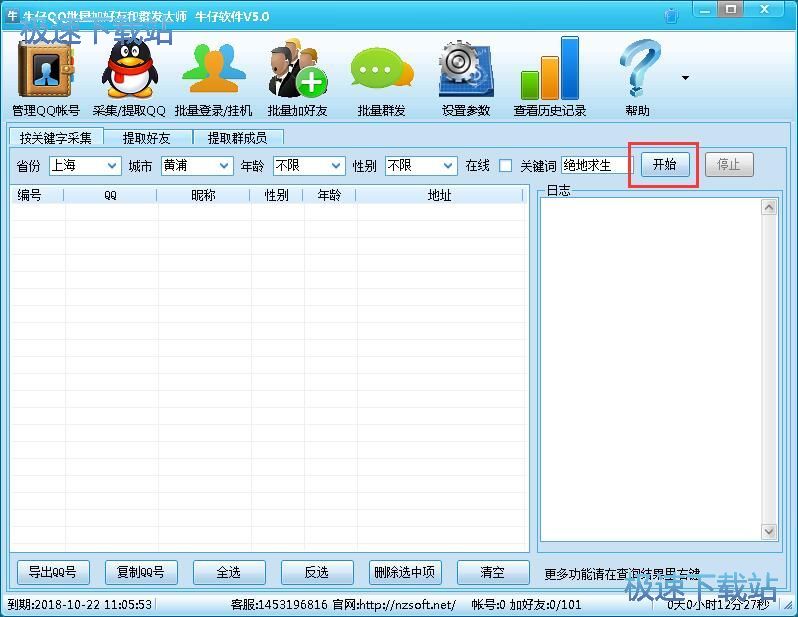Switch to the 提取群成员 tab
Image resolution: width=798 pixels, height=617 pixels.
(237, 137)
